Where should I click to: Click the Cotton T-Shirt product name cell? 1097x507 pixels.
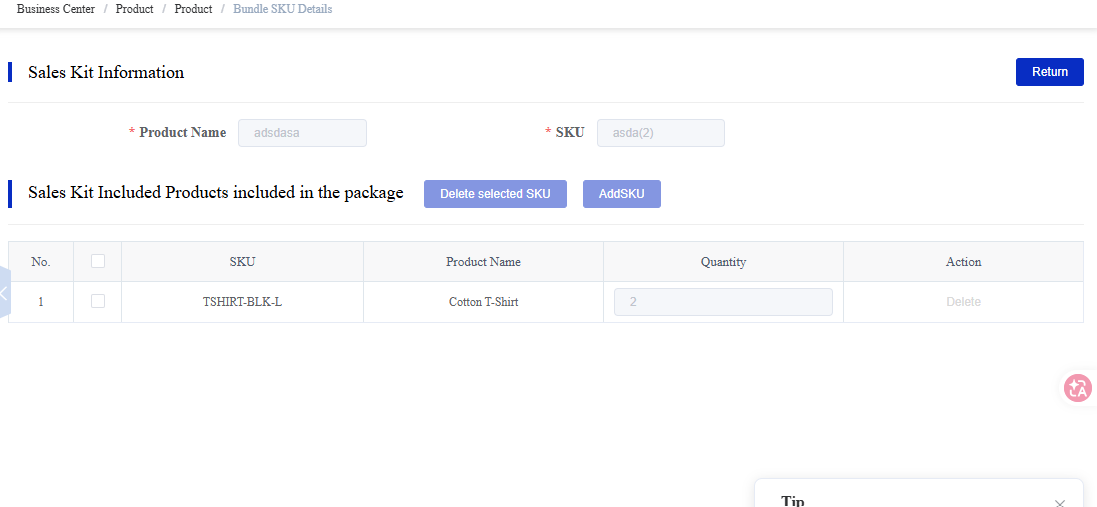[x=483, y=302]
